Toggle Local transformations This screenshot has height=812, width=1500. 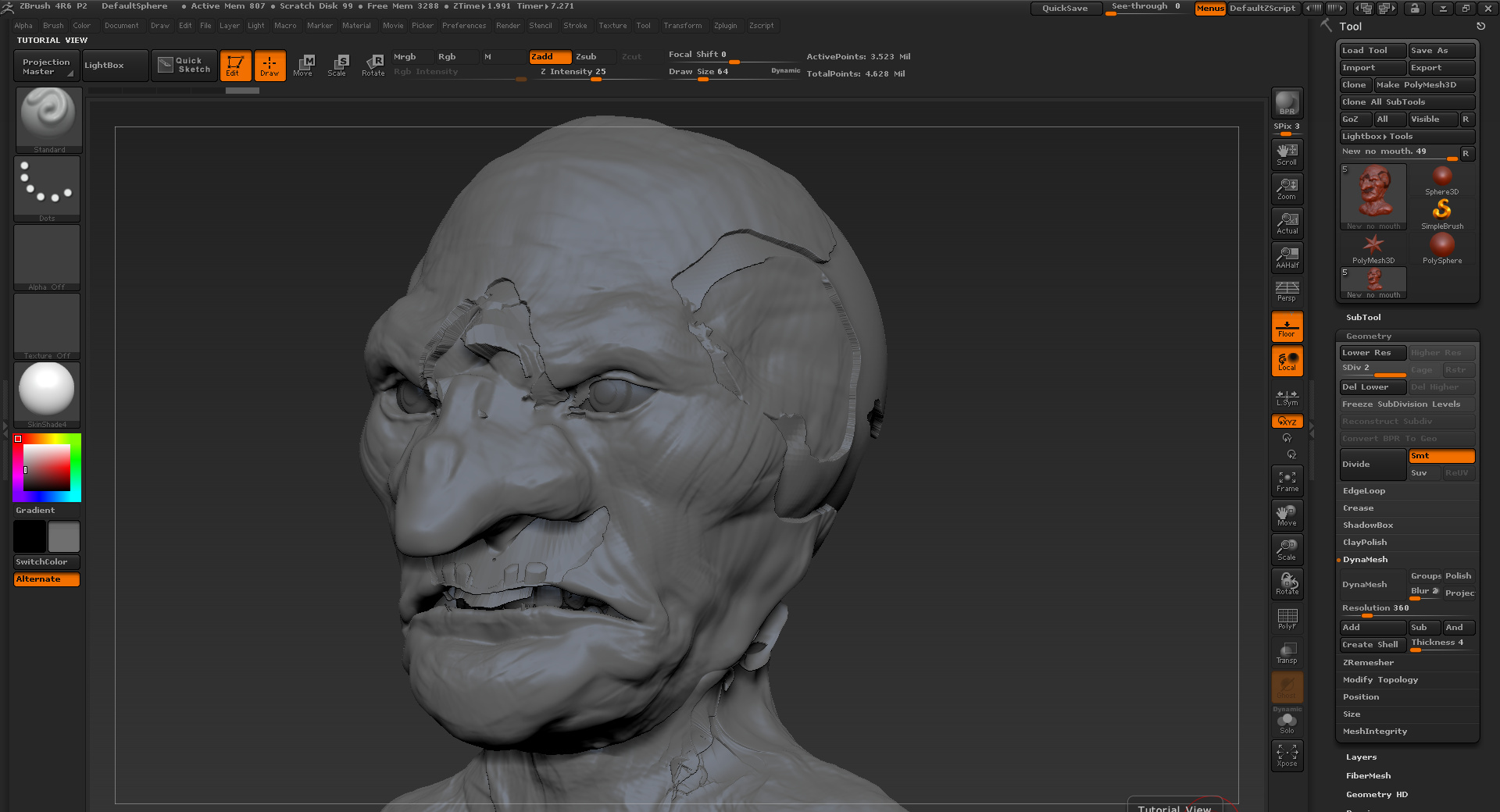(x=1287, y=361)
